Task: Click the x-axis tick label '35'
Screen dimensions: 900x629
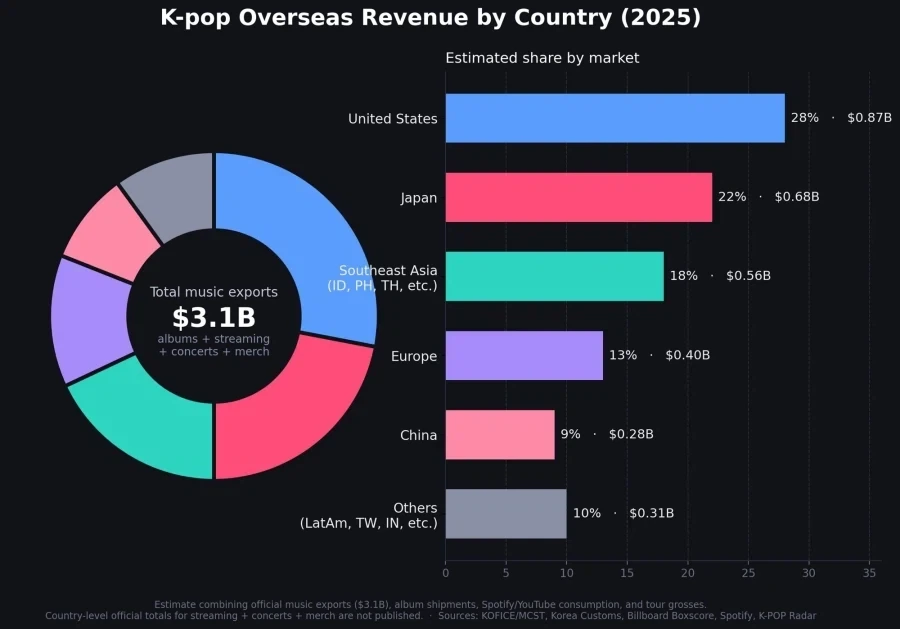Action: point(870,573)
